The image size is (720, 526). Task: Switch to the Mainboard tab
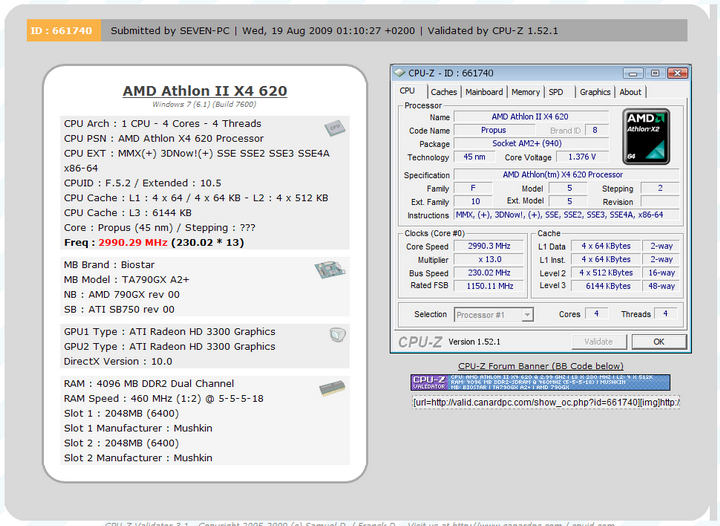tap(484, 92)
